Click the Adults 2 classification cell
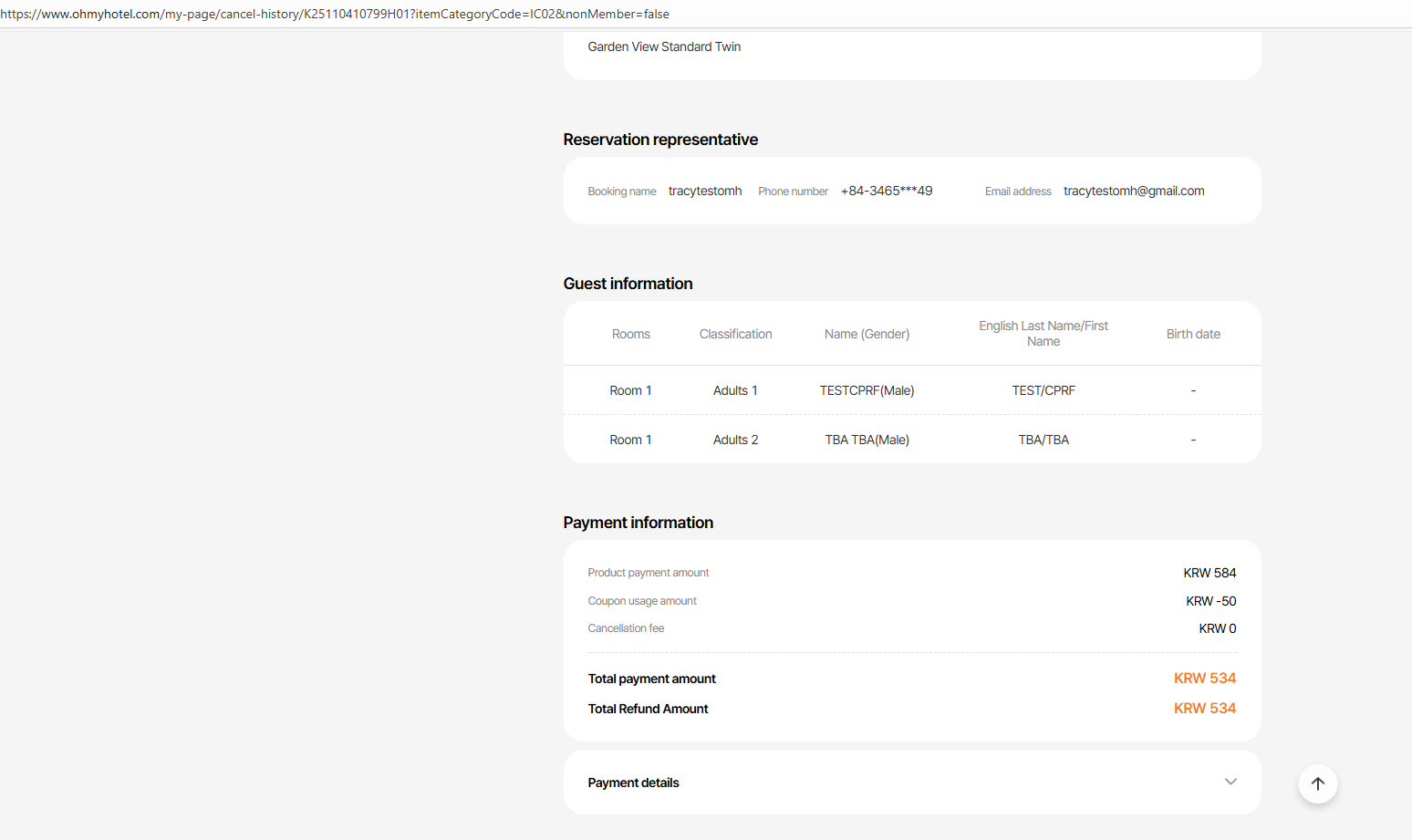The height and width of the screenshot is (840, 1412). 735,440
